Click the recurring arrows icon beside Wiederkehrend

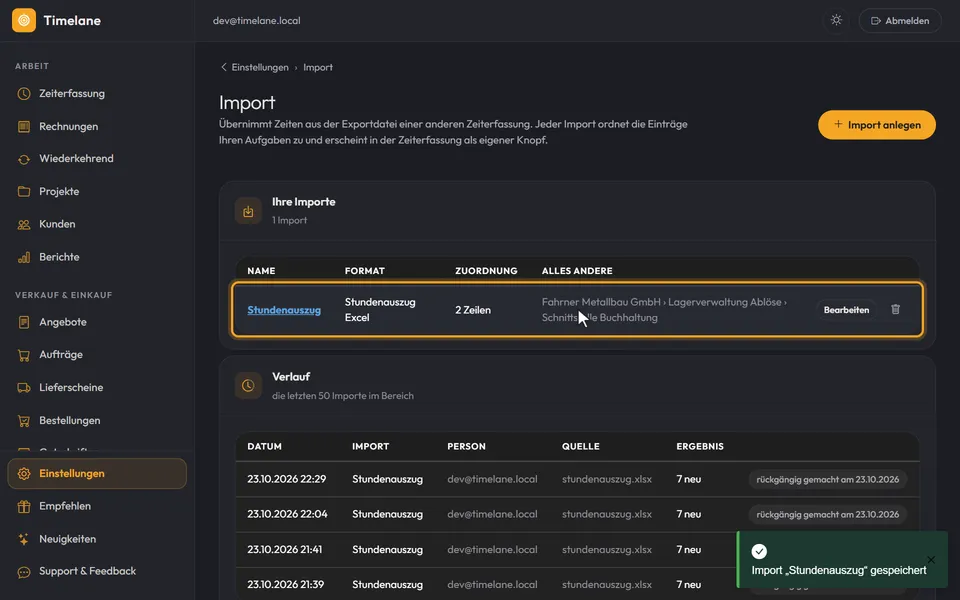pos(24,159)
